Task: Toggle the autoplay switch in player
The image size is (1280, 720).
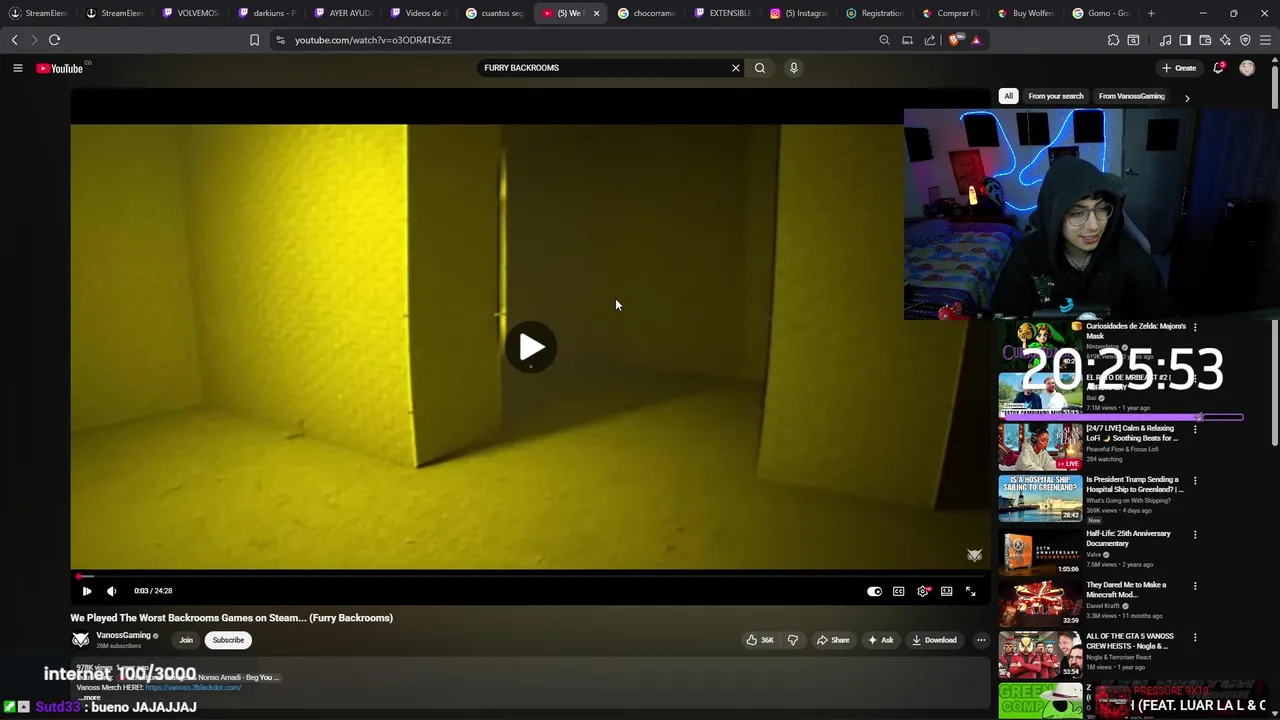Action: point(874,591)
